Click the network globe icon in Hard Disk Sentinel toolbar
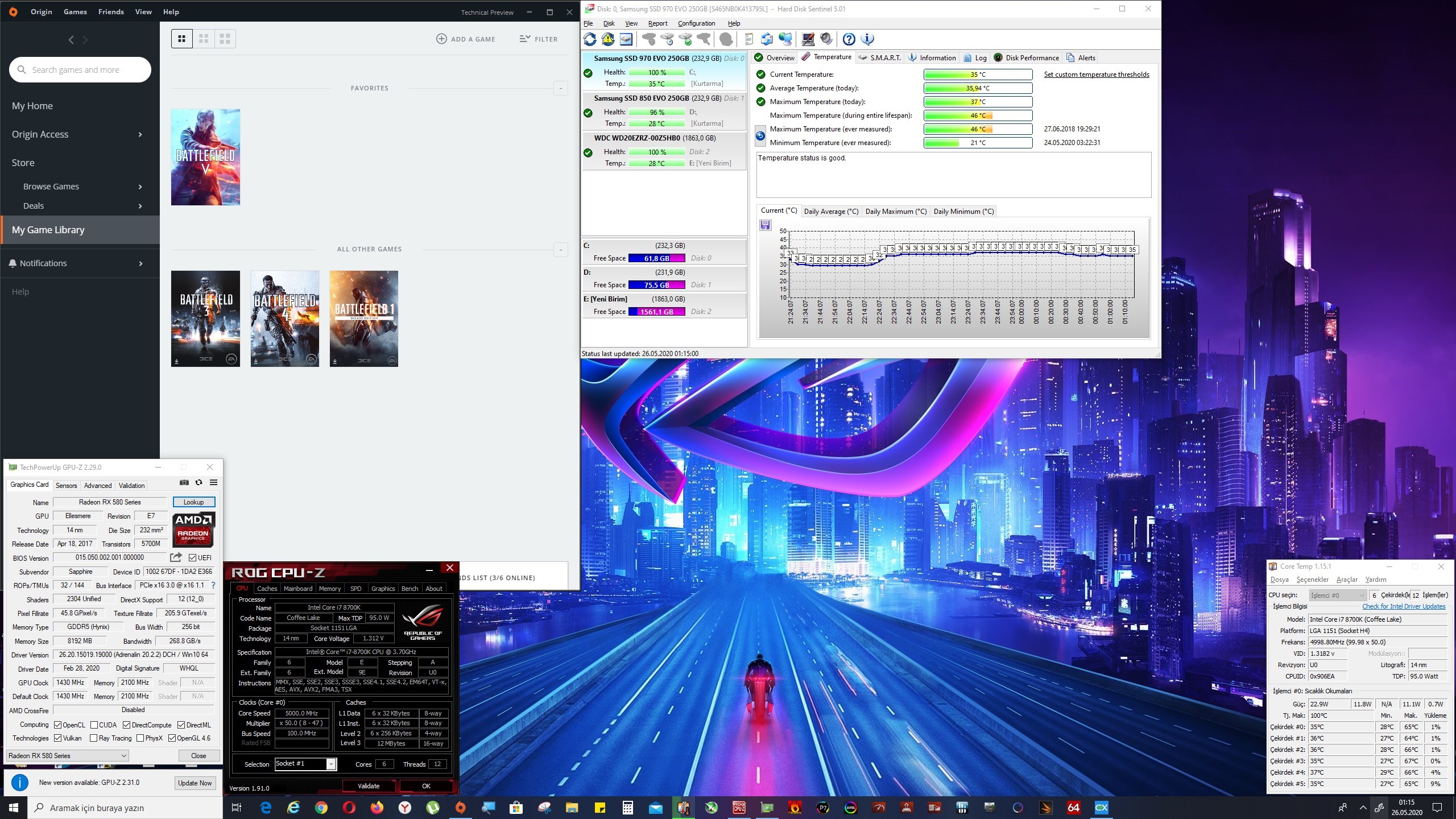 [x=785, y=39]
